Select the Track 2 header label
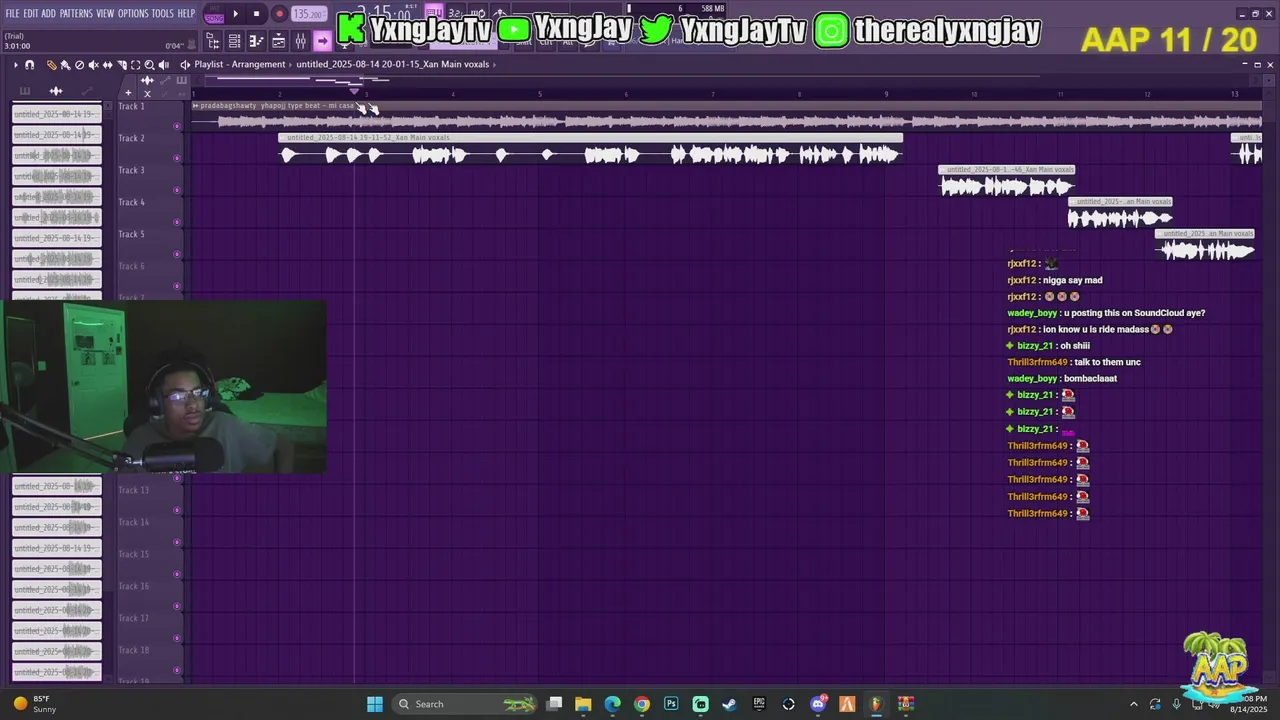 pos(131,138)
